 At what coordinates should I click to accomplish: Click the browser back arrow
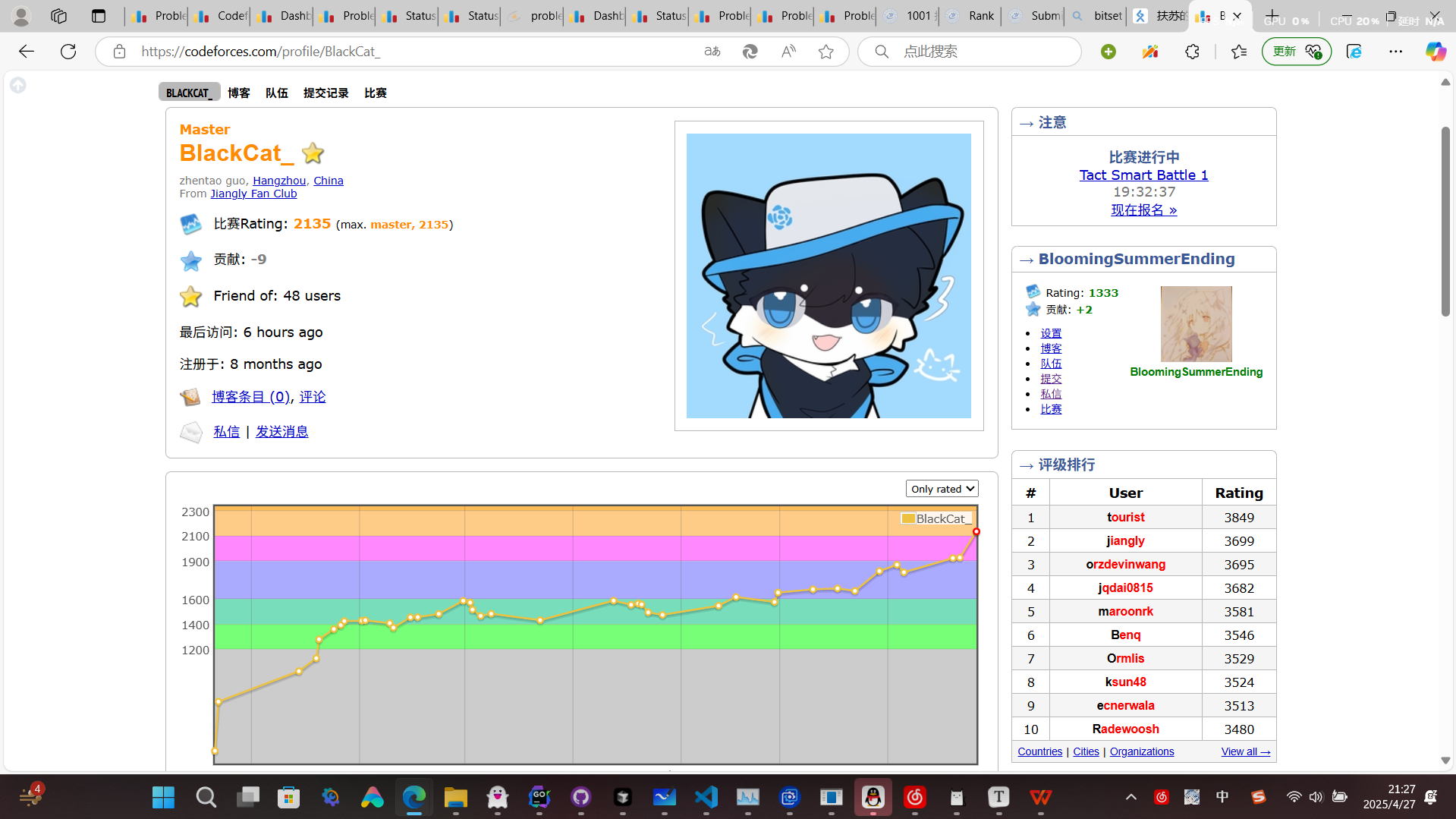[x=27, y=52]
